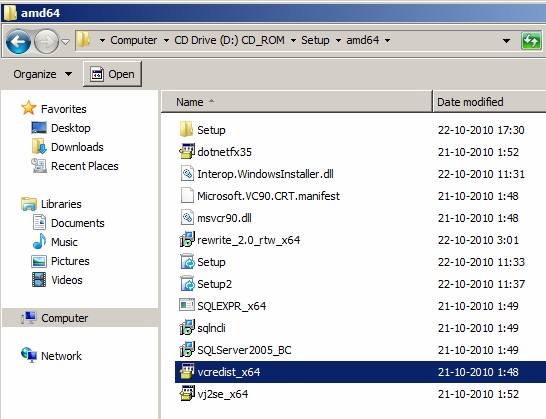This screenshot has width=546, height=419.
Task: Click the Setup2 application icon
Action: (187, 283)
